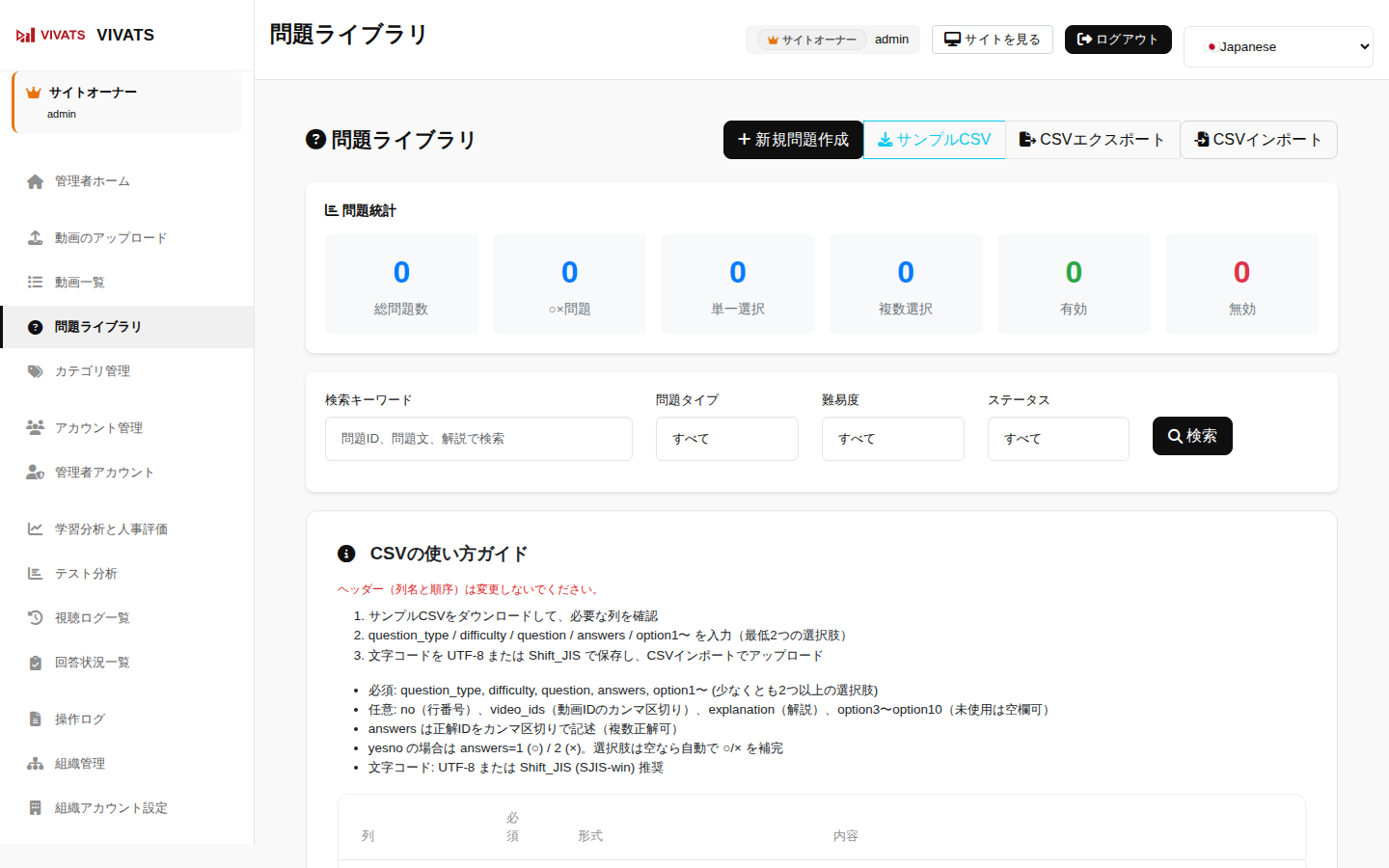
Task: Click the 検索 search button
Action: tap(1192, 436)
